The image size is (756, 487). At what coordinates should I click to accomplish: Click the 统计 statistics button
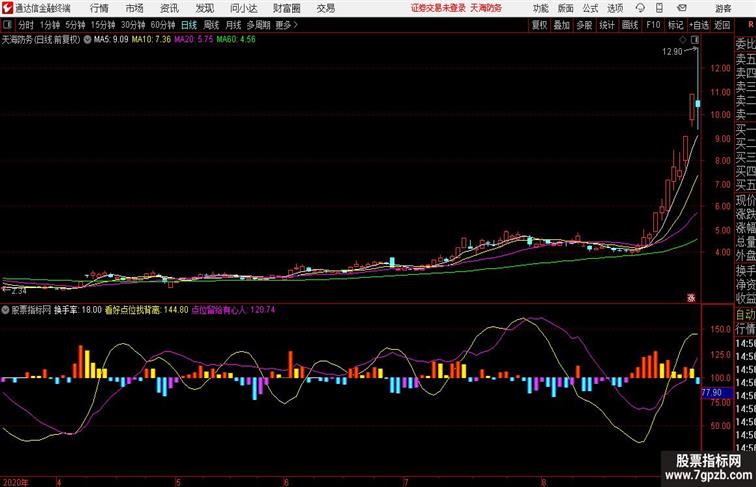coord(607,25)
